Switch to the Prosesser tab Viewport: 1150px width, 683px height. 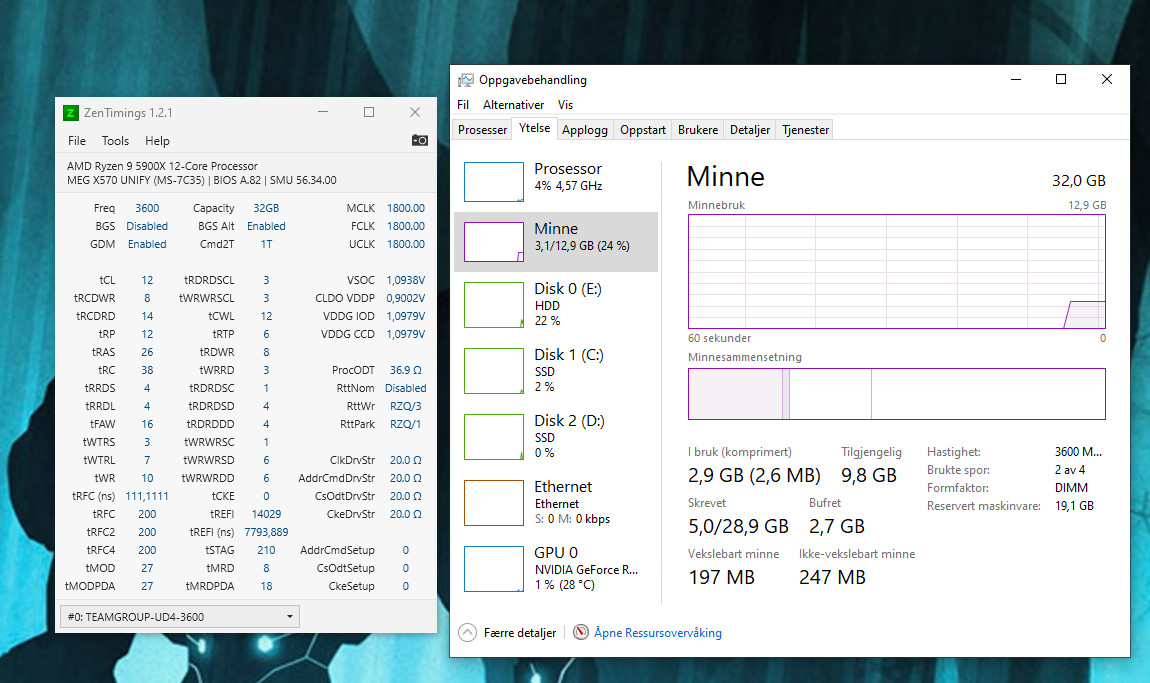click(483, 130)
